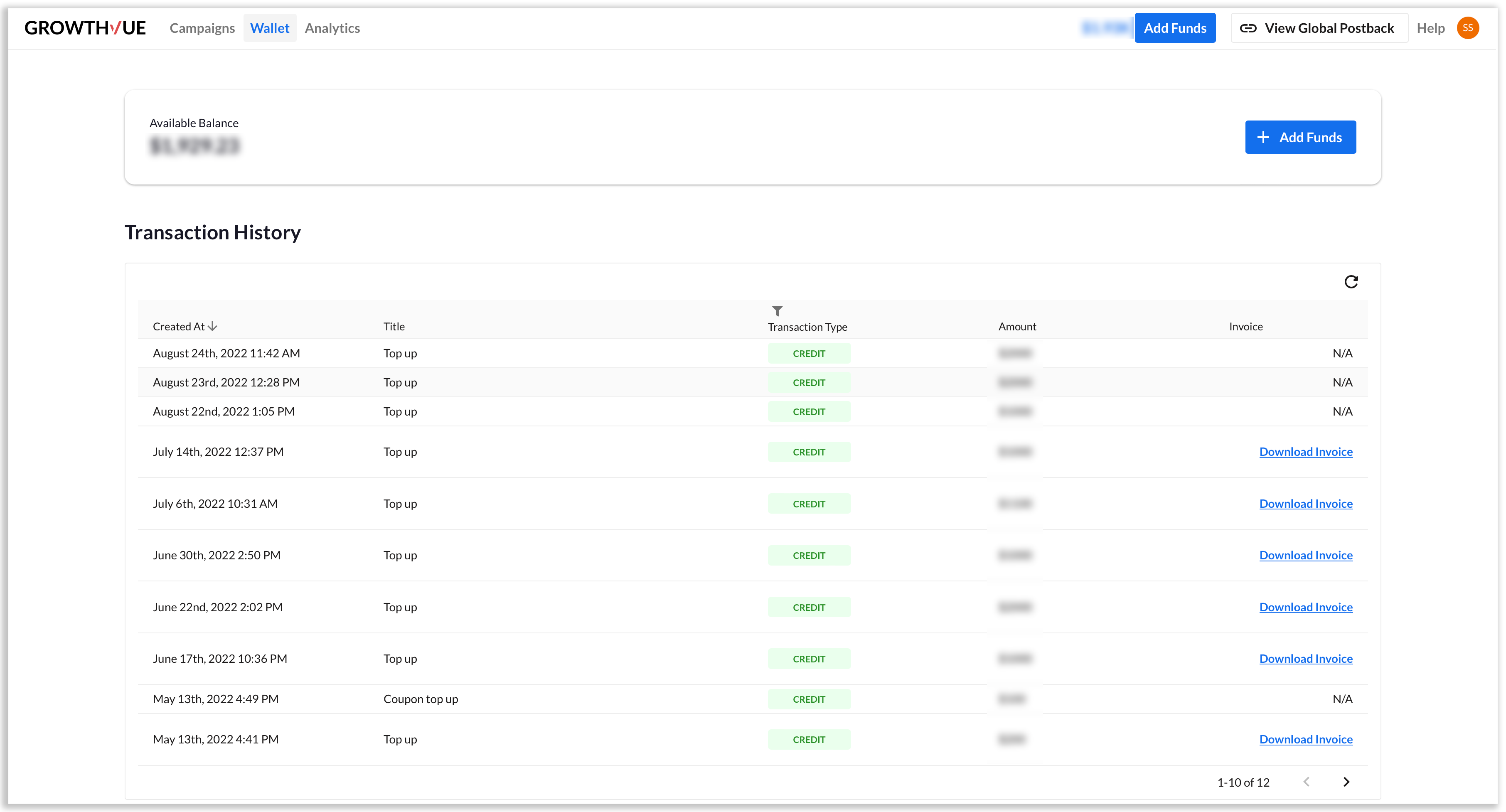Click the Amount column header
The width and height of the screenshot is (1506, 812).
[1017, 326]
